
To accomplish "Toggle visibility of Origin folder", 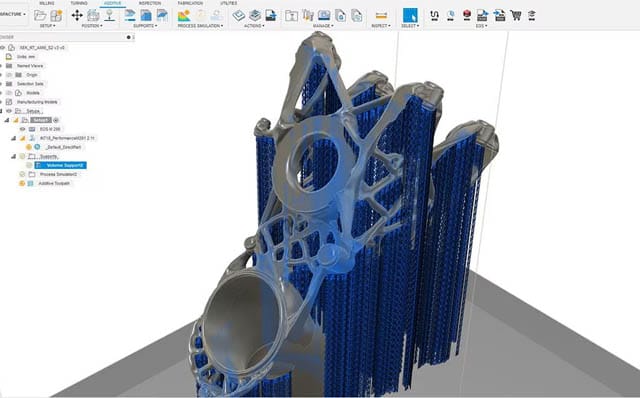I will (9, 75).
